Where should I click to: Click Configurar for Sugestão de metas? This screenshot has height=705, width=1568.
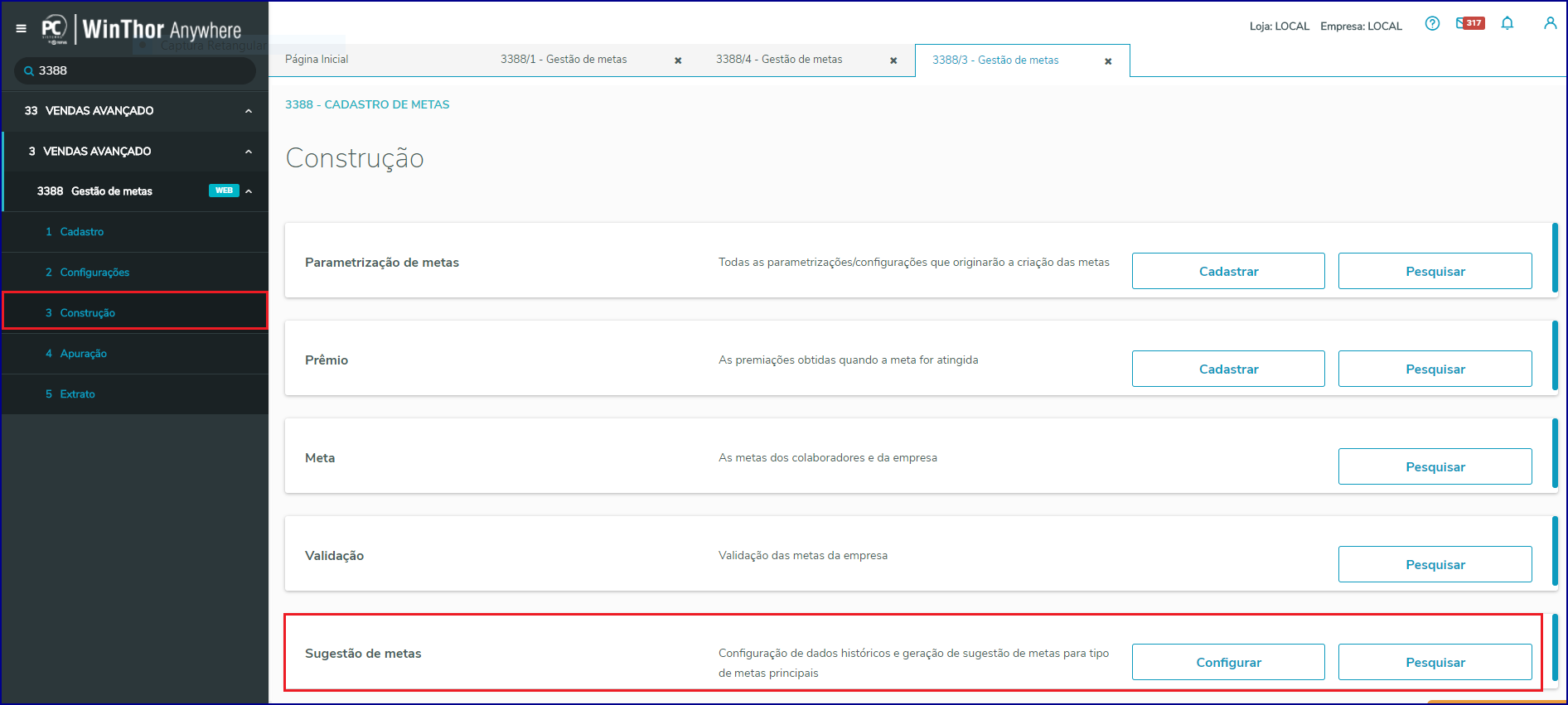point(1228,662)
